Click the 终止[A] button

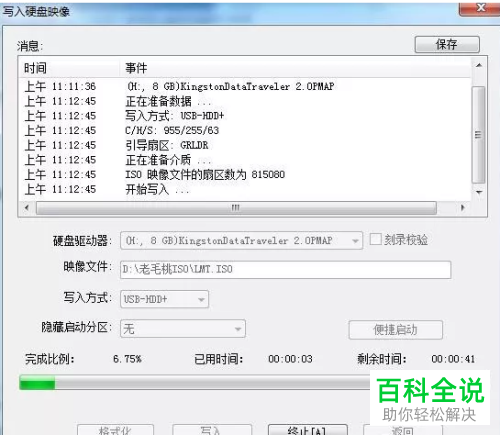(x=308, y=430)
